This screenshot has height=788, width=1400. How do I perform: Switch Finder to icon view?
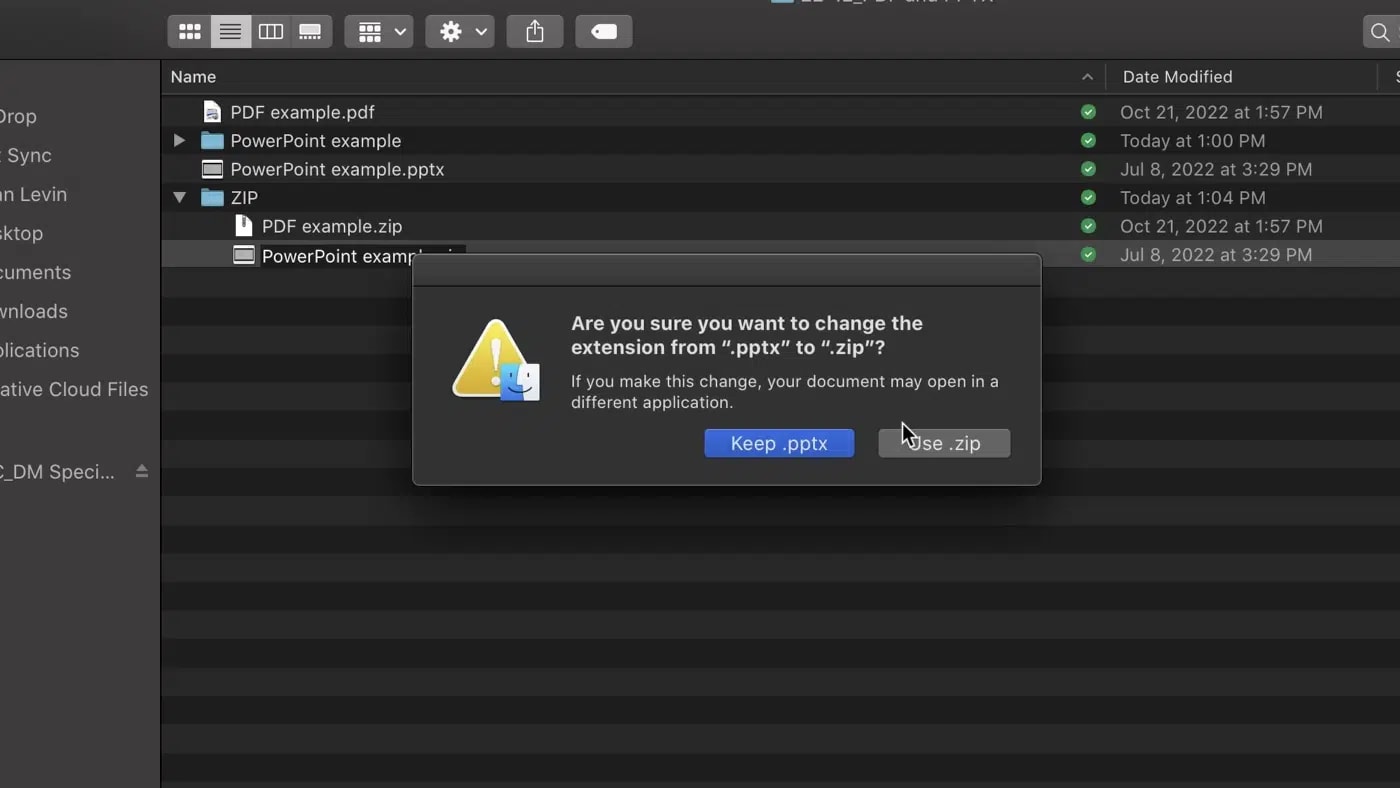point(189,31)
